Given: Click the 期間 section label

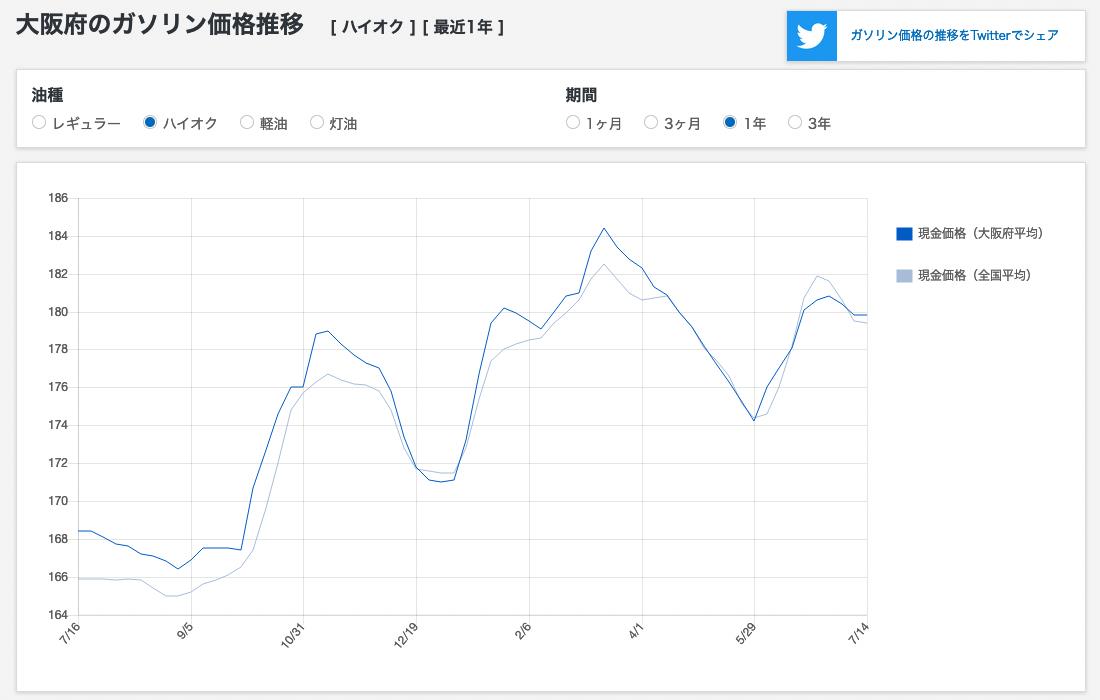Looking at the screenshot, I should (581, 95).
